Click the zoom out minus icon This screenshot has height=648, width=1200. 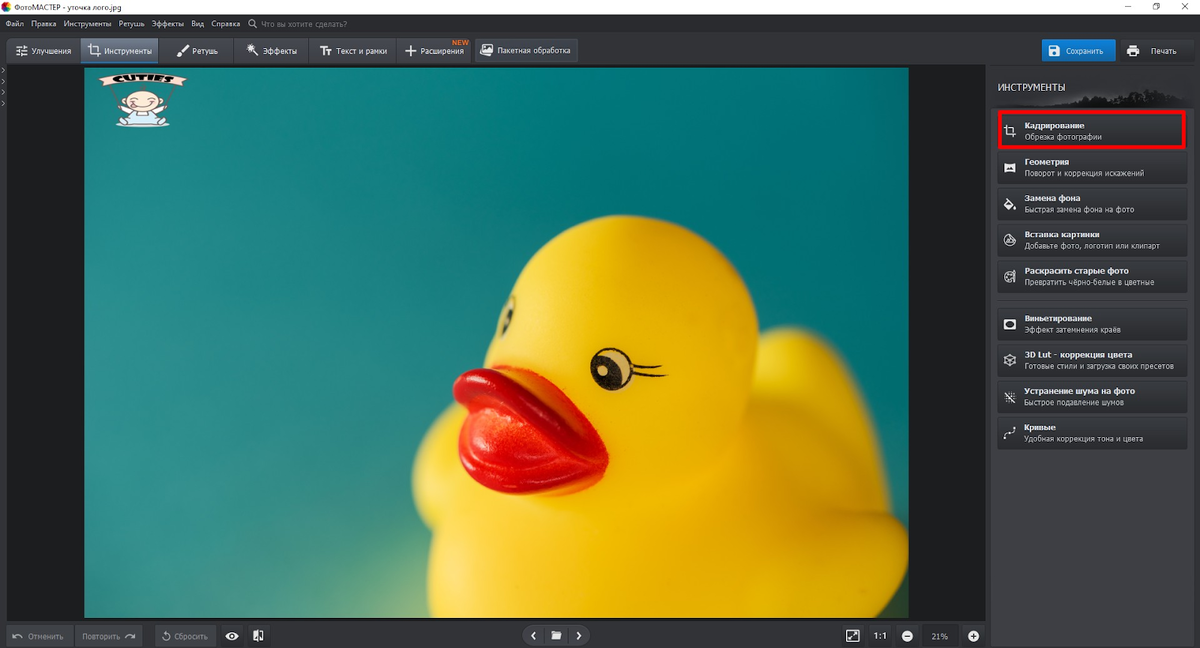click(907, 636)
